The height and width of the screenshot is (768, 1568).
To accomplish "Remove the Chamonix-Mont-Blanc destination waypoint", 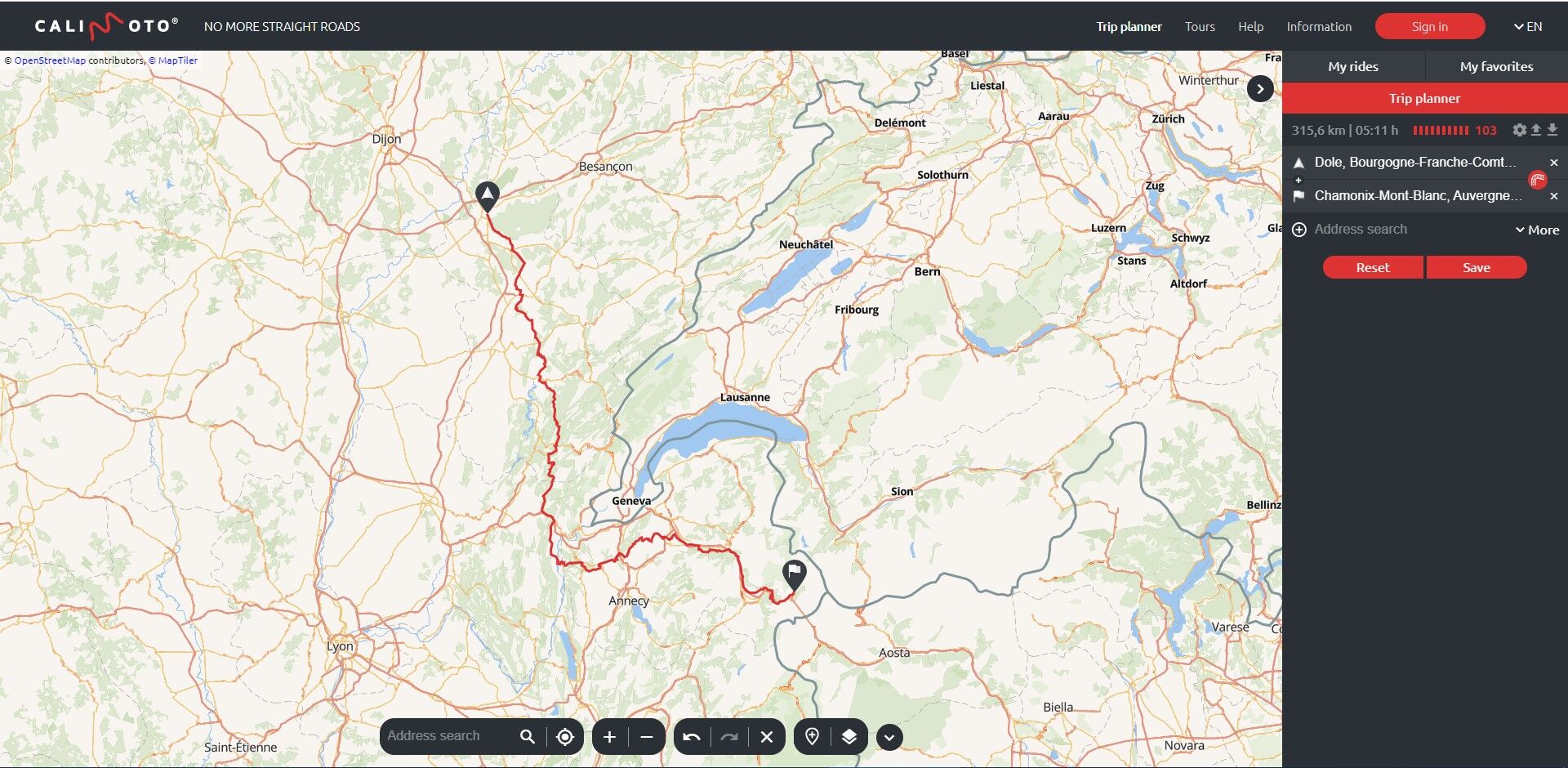I will click(1554, 196).
